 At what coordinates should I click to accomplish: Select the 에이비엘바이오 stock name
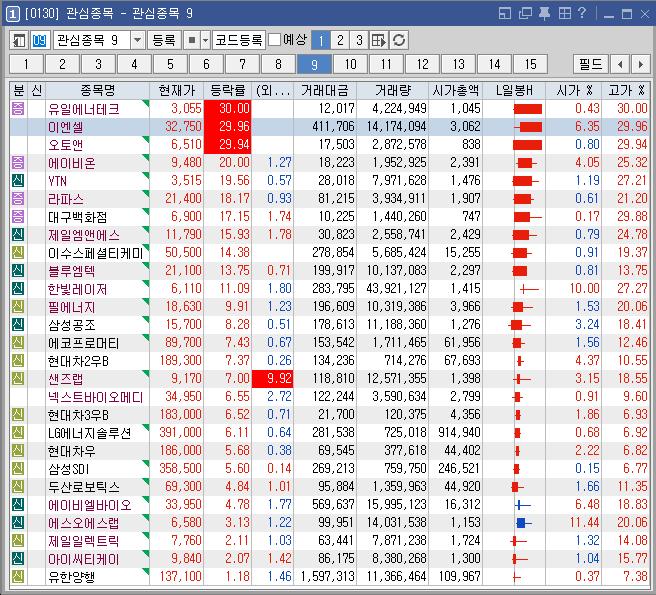[x=90, y=505]
